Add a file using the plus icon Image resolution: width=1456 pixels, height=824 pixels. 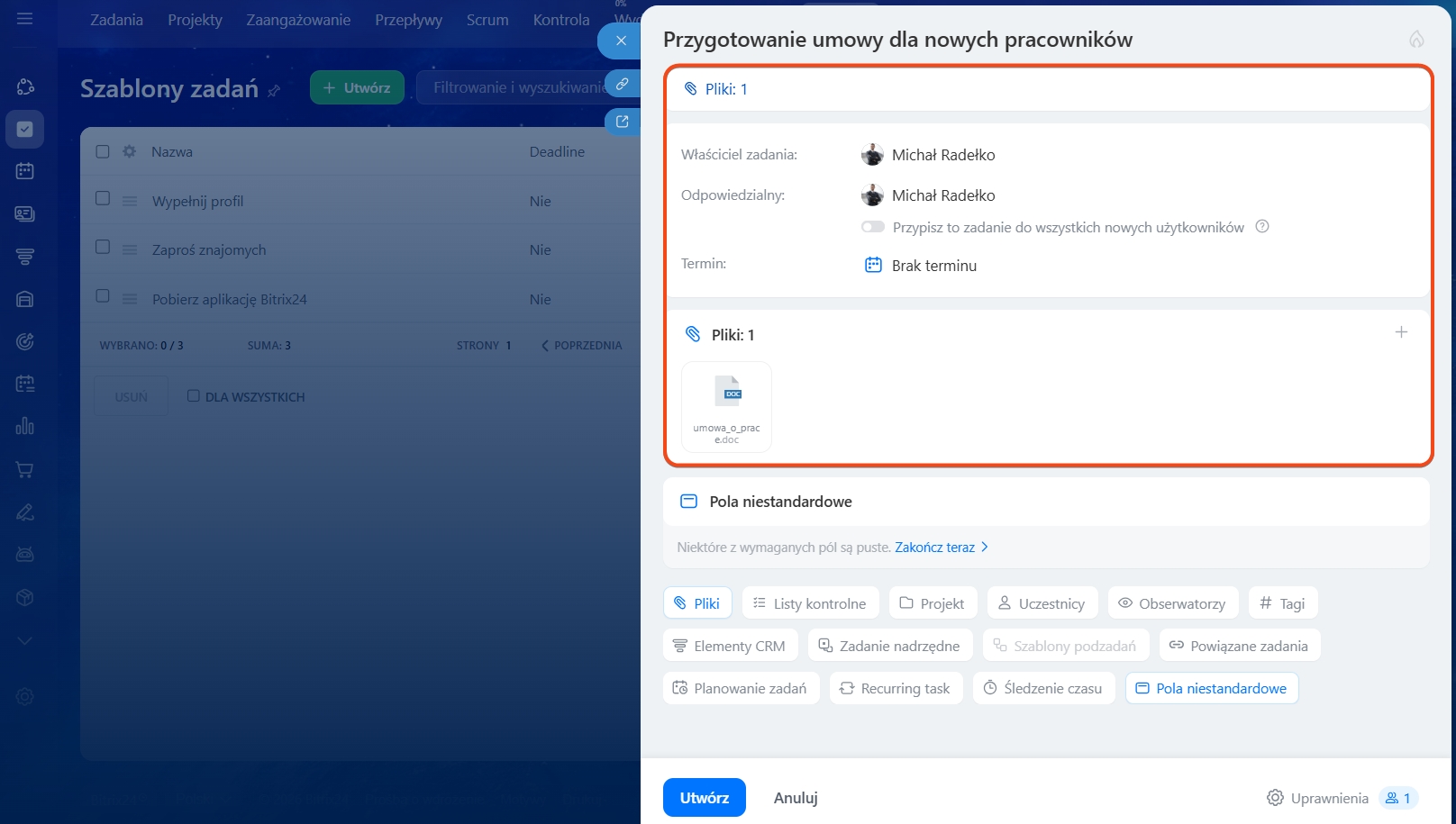(1401, 332)
